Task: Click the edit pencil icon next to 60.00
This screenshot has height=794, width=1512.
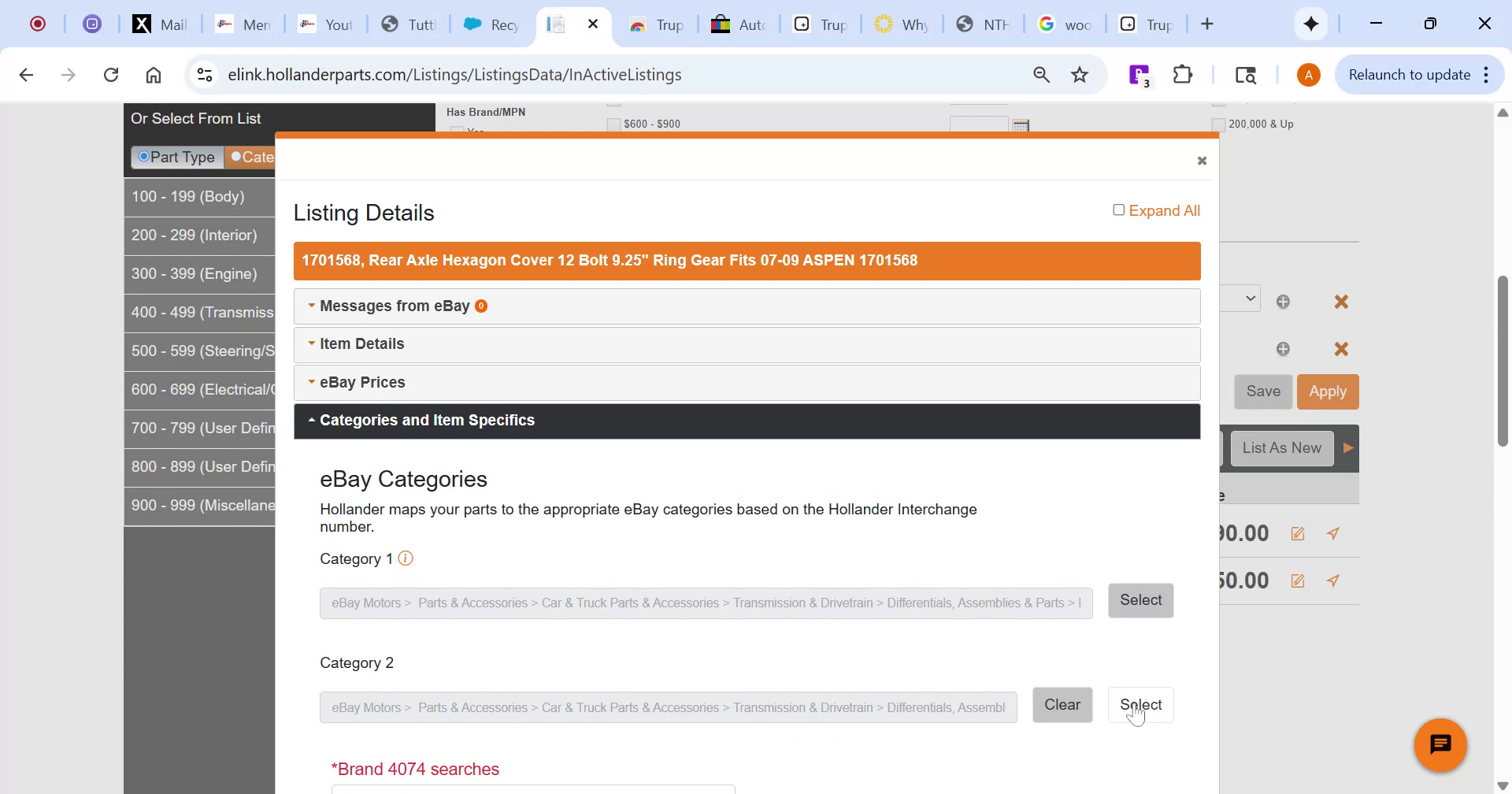Action: coord(1297,581)
